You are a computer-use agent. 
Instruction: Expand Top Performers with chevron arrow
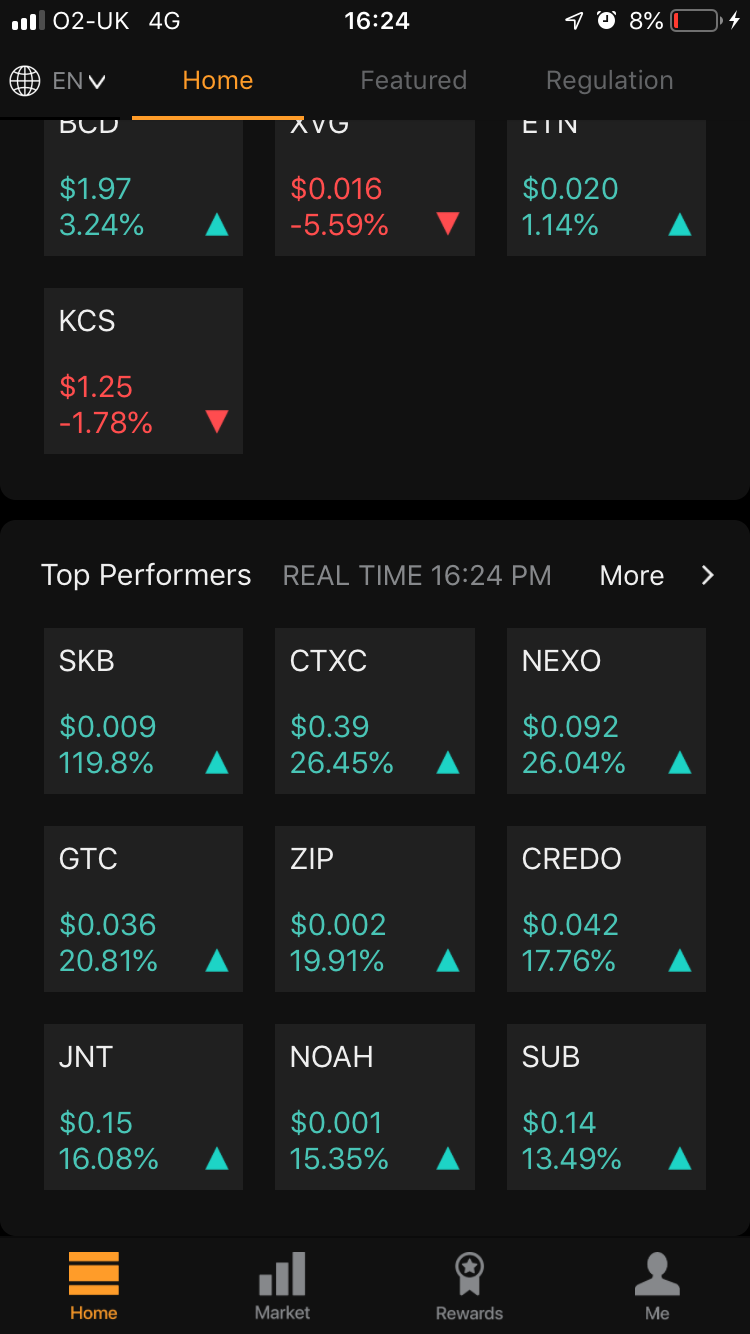click(707, 575)
